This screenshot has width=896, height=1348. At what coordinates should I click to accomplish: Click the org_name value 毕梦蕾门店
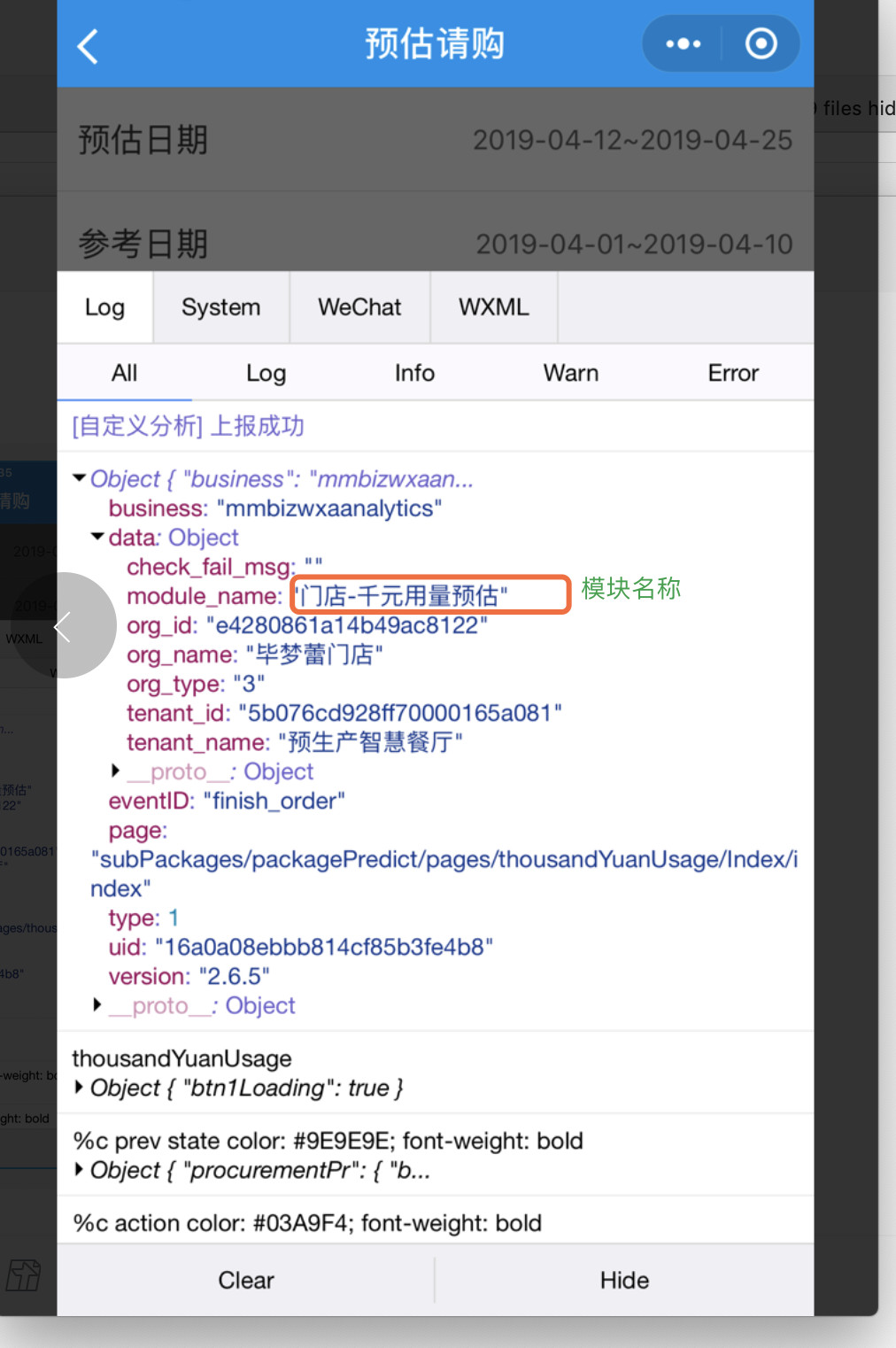tap(314, 655)
